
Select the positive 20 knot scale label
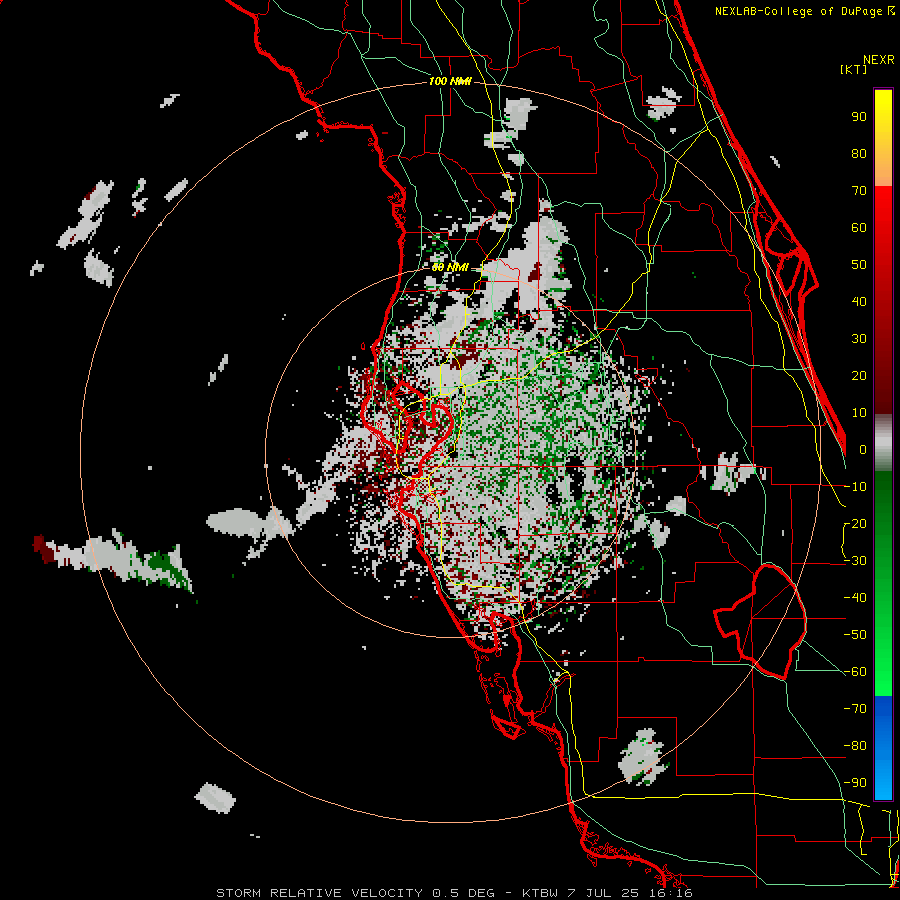[859, 375]
